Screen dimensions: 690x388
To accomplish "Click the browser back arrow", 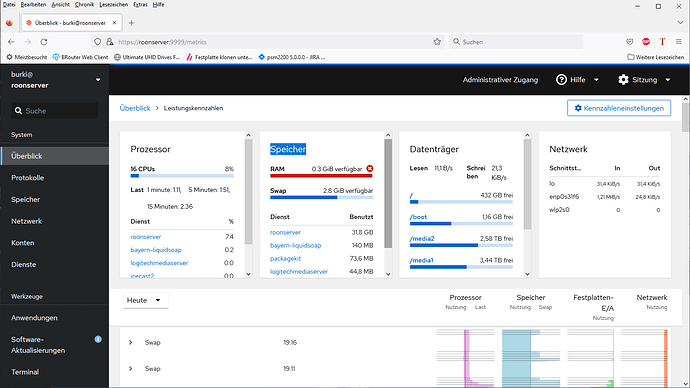I will (x=11, y=42).
